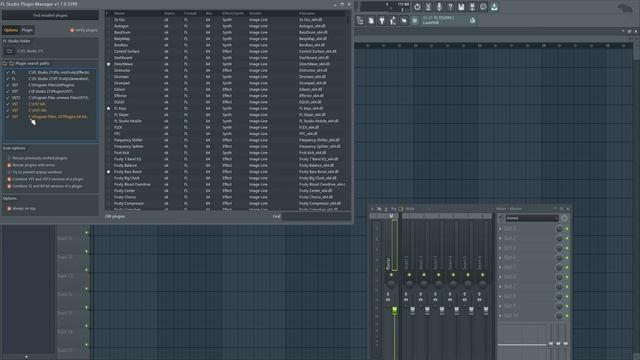Screen dimensions: 640x360
Task: Click the Master track pan knob
Action: [x=391, y=283]
